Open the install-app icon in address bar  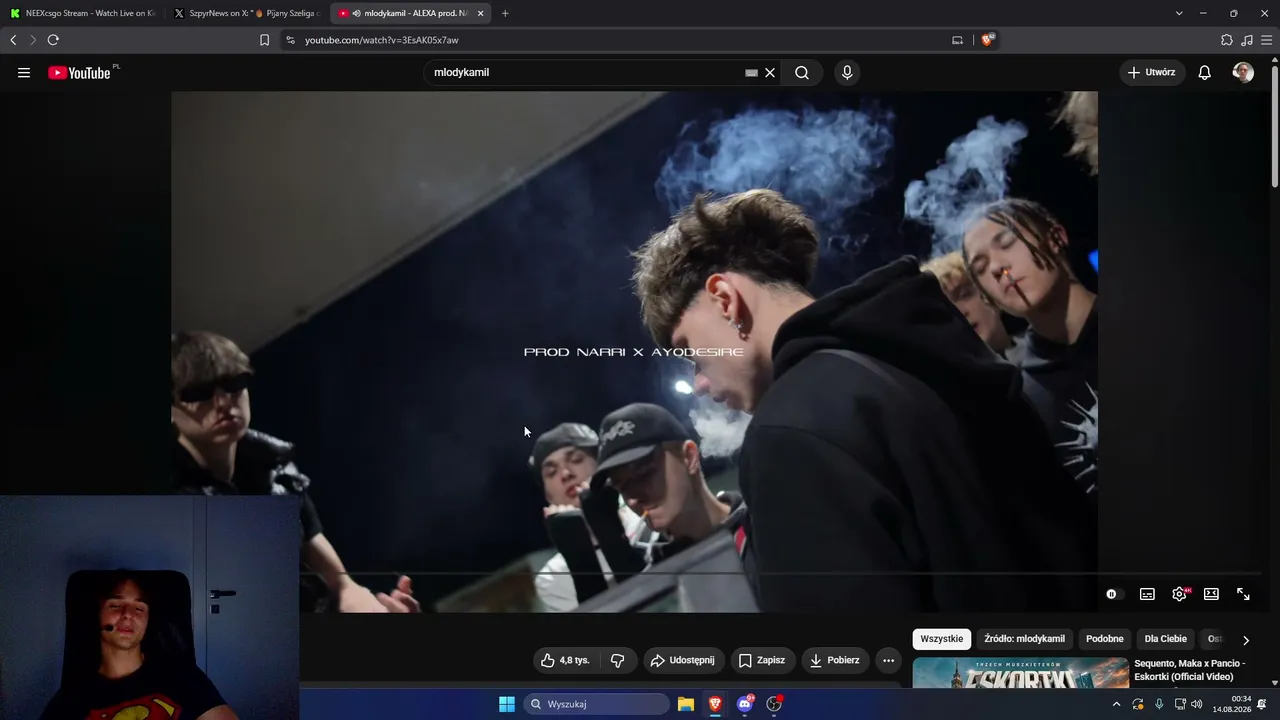pos(957,40)
